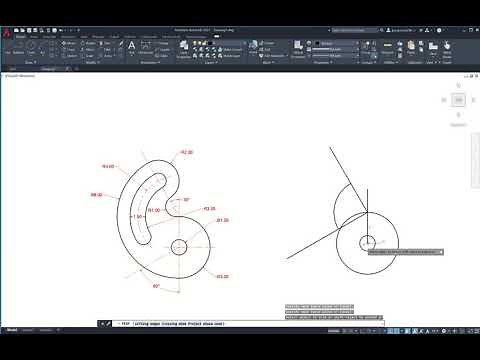Click the Start file tab
This screenshot has height=360, width=480.
click(x=12, y=69)
